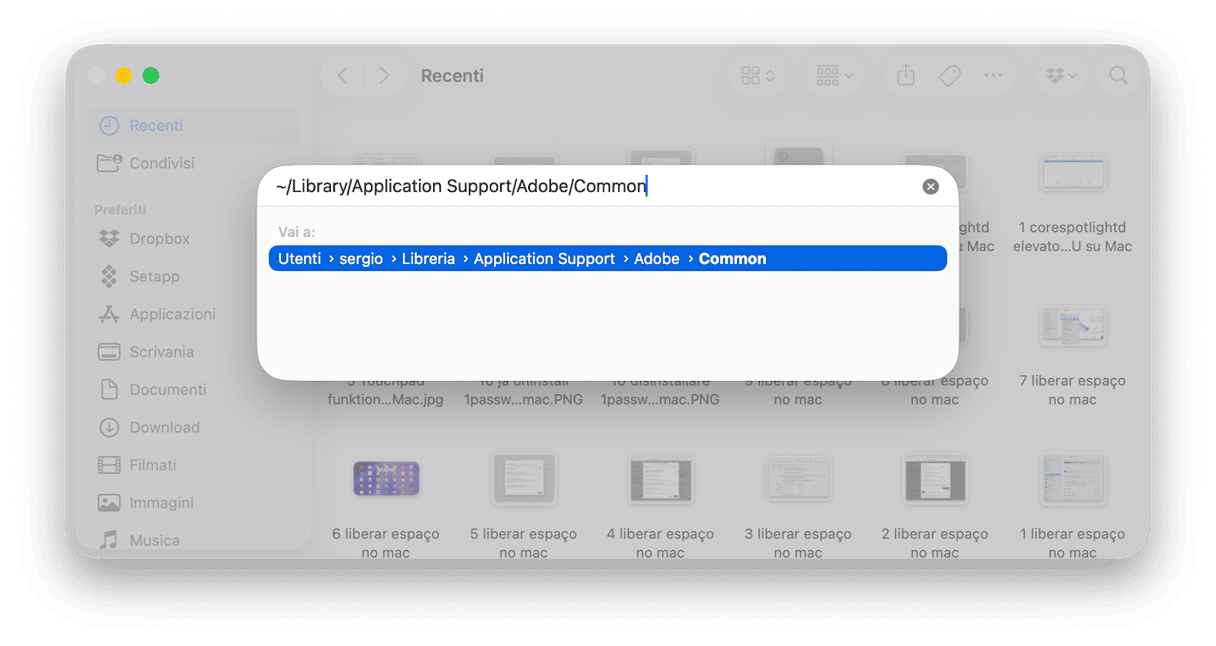Screen dimensions: 1216x646
Task: Select Recenti in the sidebar
Action: pos(193,126)
